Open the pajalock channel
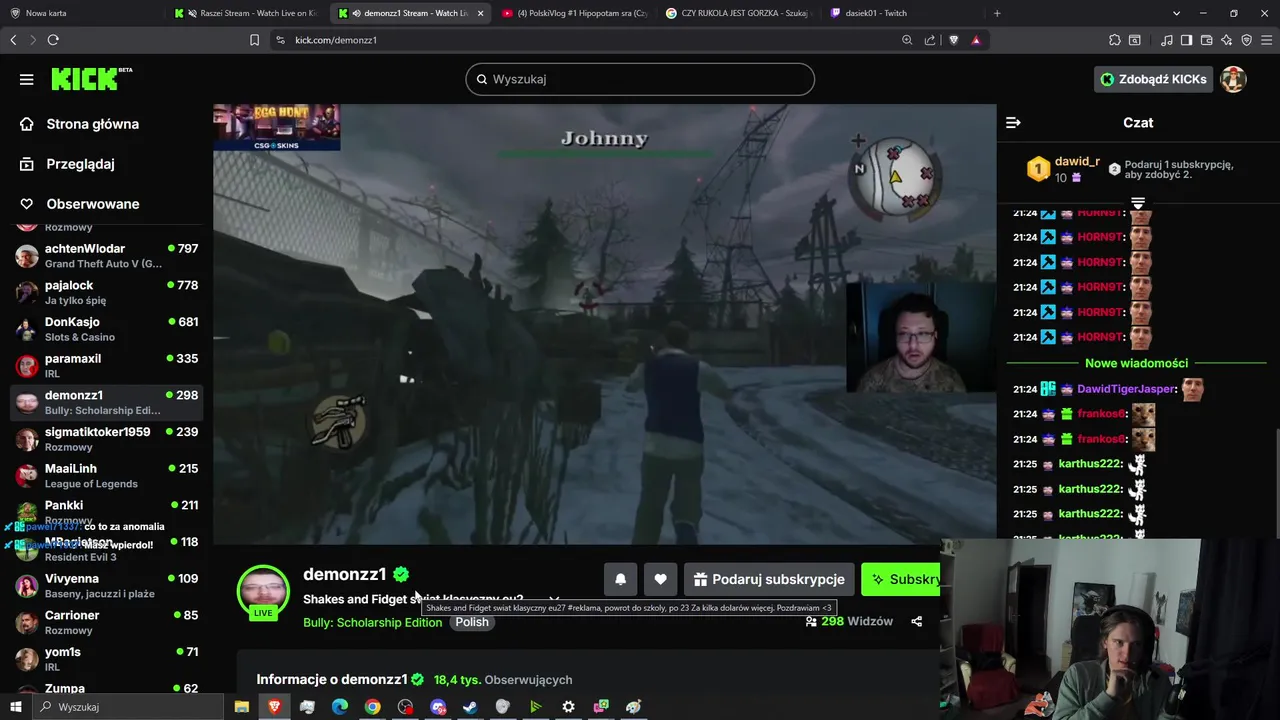This screenshot has height=720, width=1280. 106,292
